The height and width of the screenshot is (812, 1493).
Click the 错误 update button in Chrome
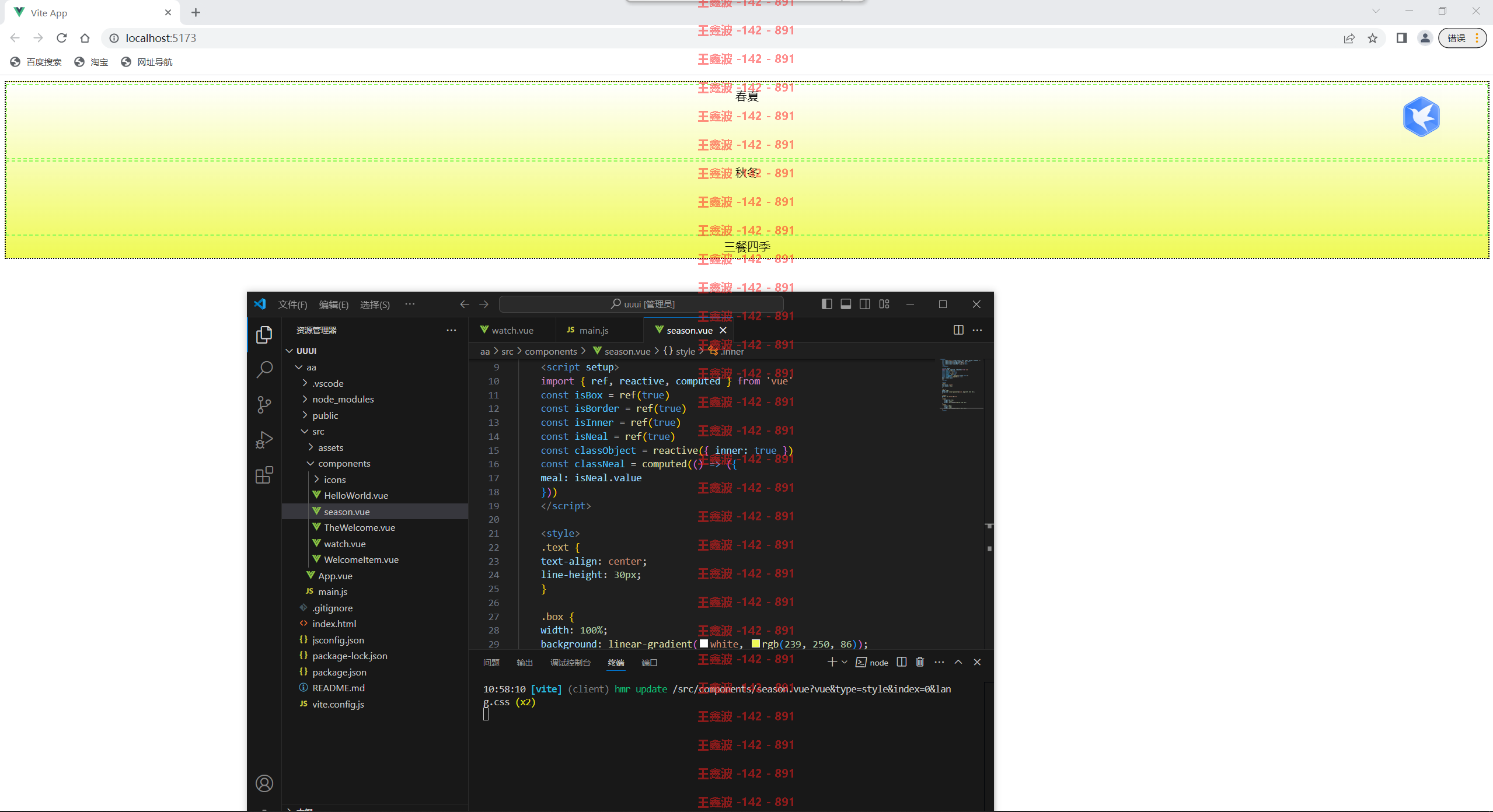[1462, 38]
